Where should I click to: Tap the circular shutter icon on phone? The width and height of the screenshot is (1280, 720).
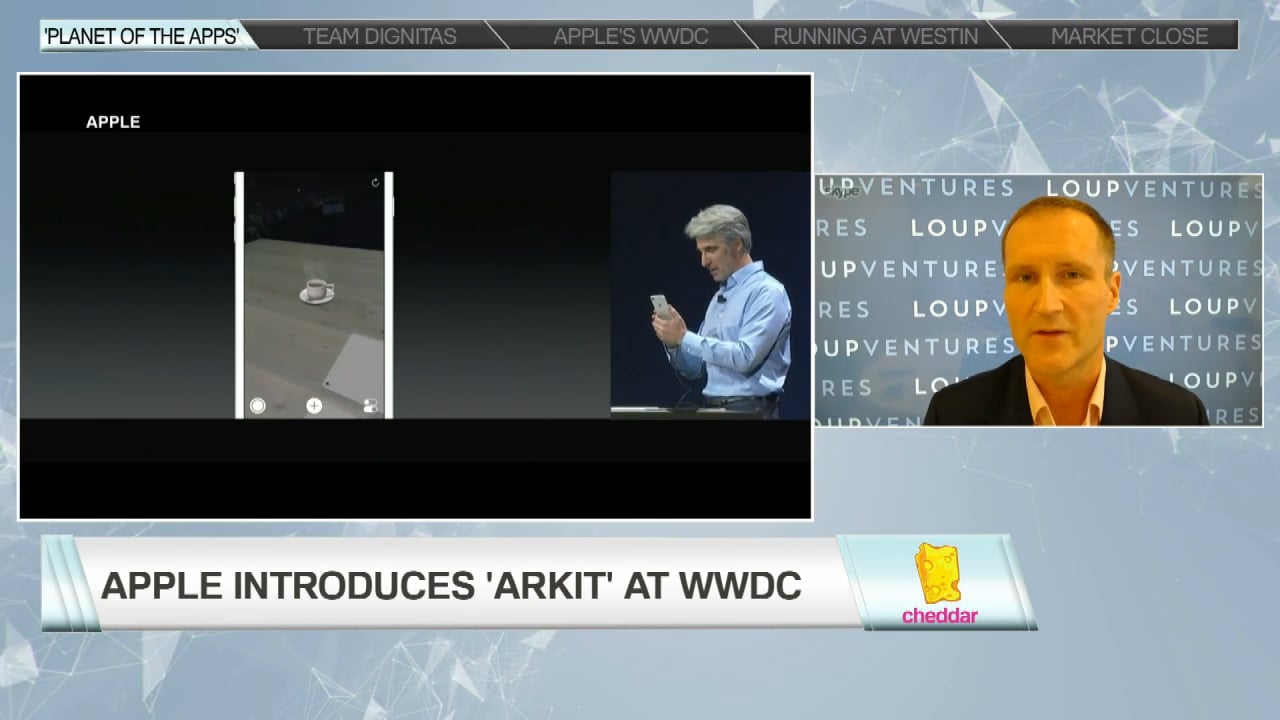click(257, 406)
